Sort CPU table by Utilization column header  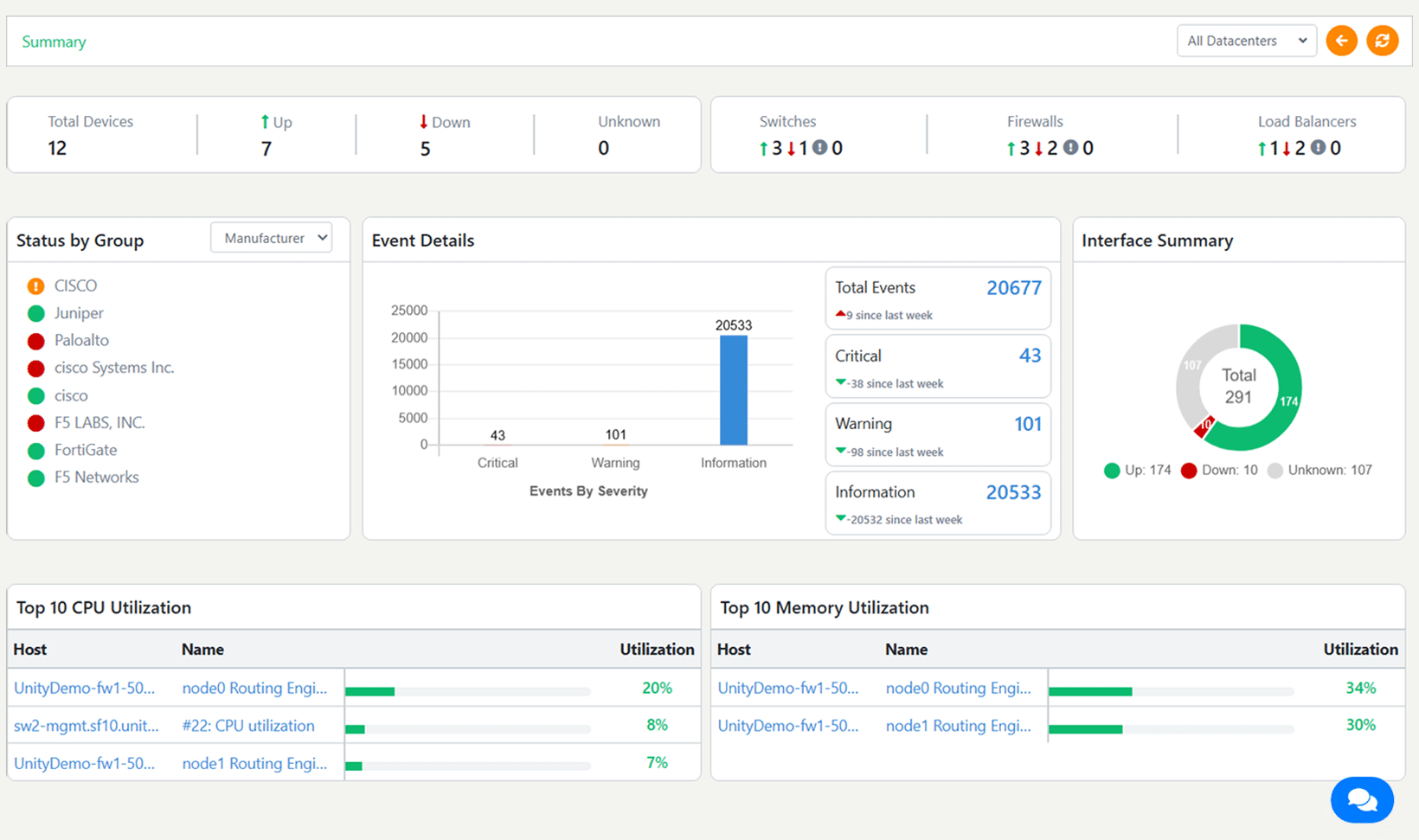click(656, 649)
